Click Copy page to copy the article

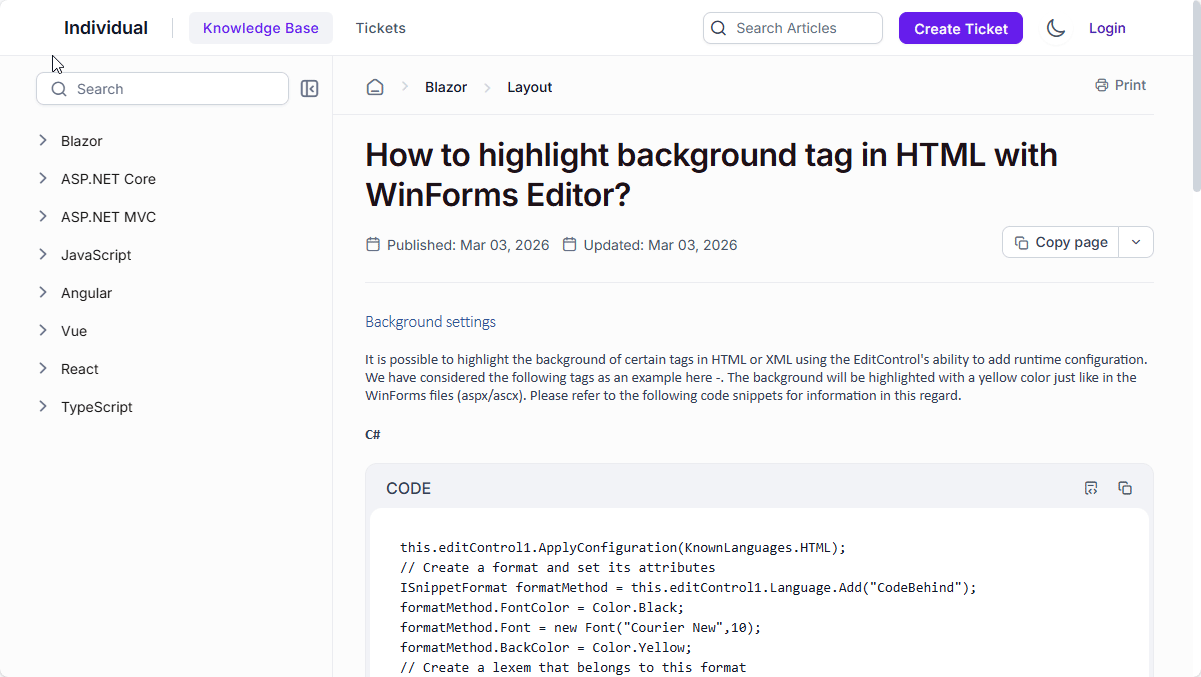coord(1060,242)
